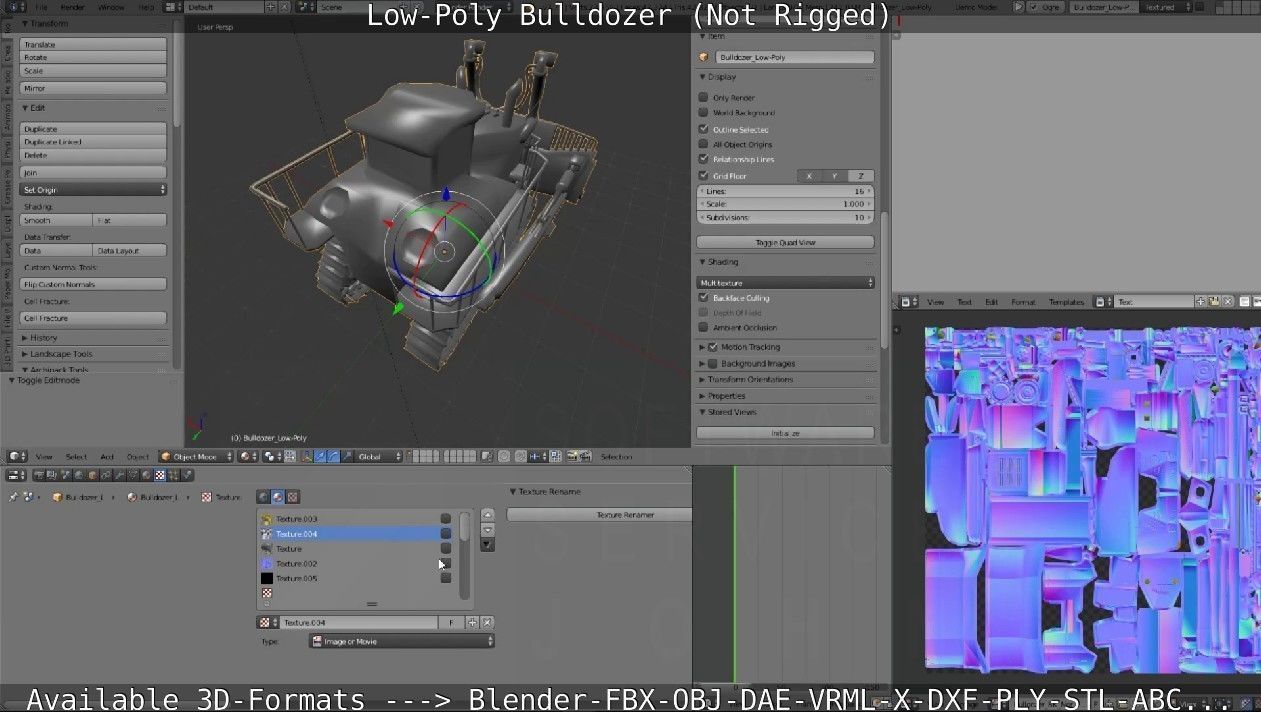Uncheck Backface Culling option

[x=703, y=298]
